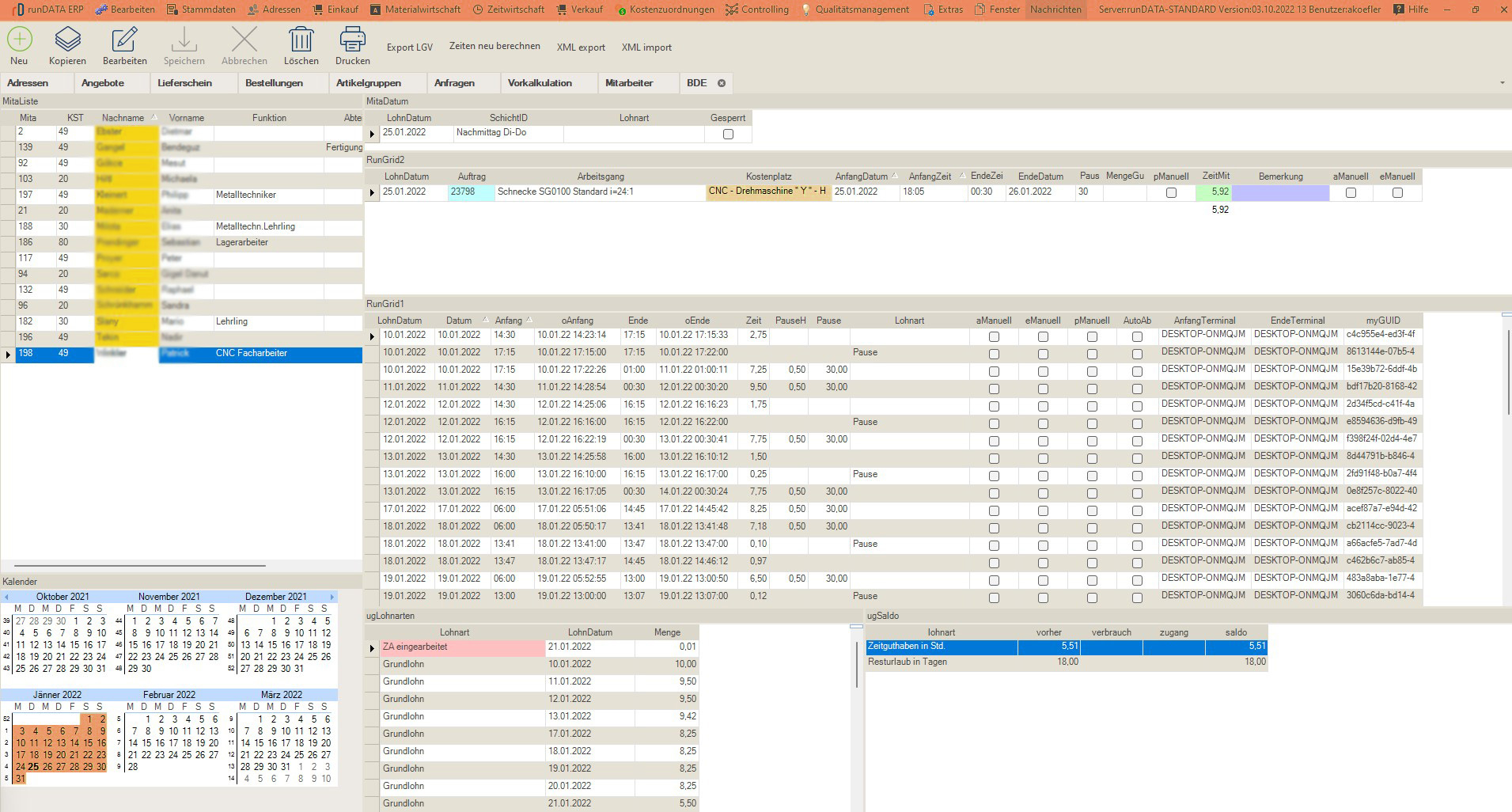This screenshot has height=812, width=1512.
Task: Toggle the Gesperrt checkbox for 25.01.2022
Action: click(728, 134)
